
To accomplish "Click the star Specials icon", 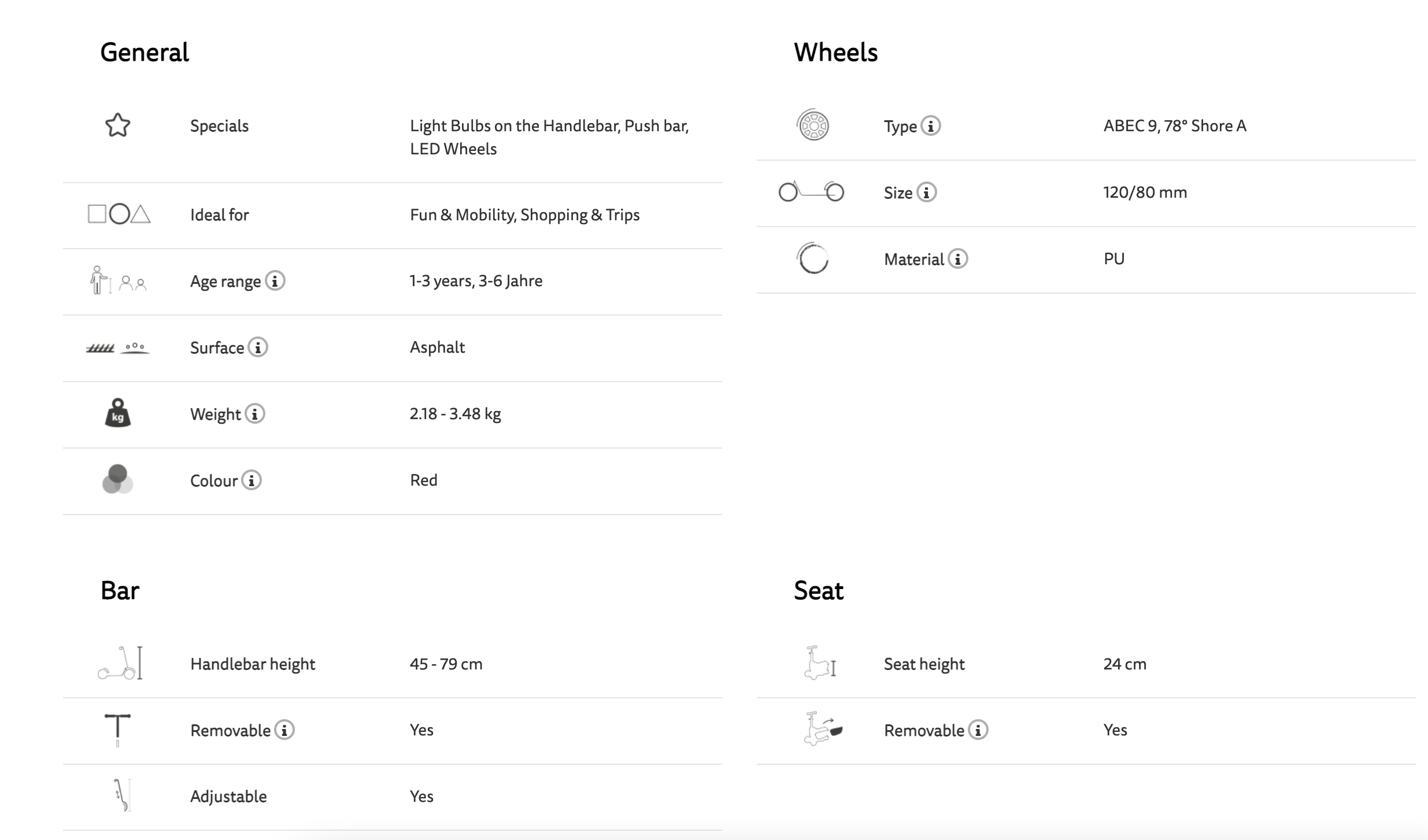I will pos(118,125).
